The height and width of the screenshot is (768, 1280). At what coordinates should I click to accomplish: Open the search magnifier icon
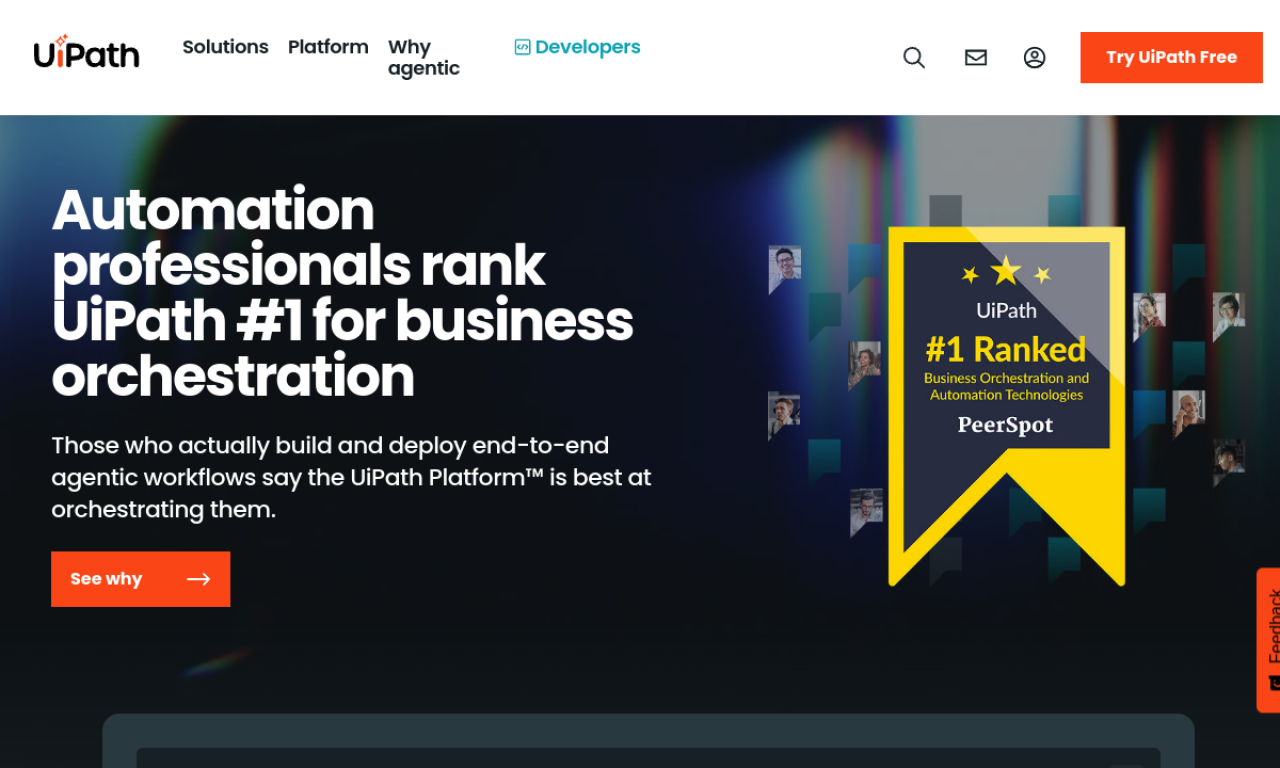914,58
